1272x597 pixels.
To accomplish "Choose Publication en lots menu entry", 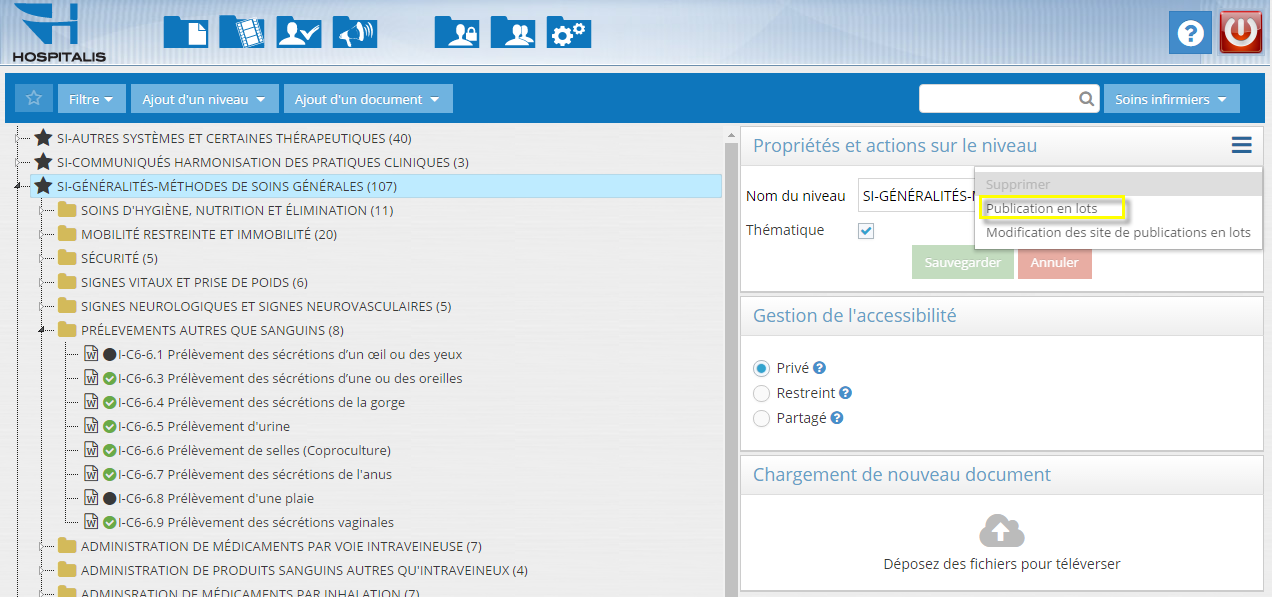I will click(x=1042, y=209).
